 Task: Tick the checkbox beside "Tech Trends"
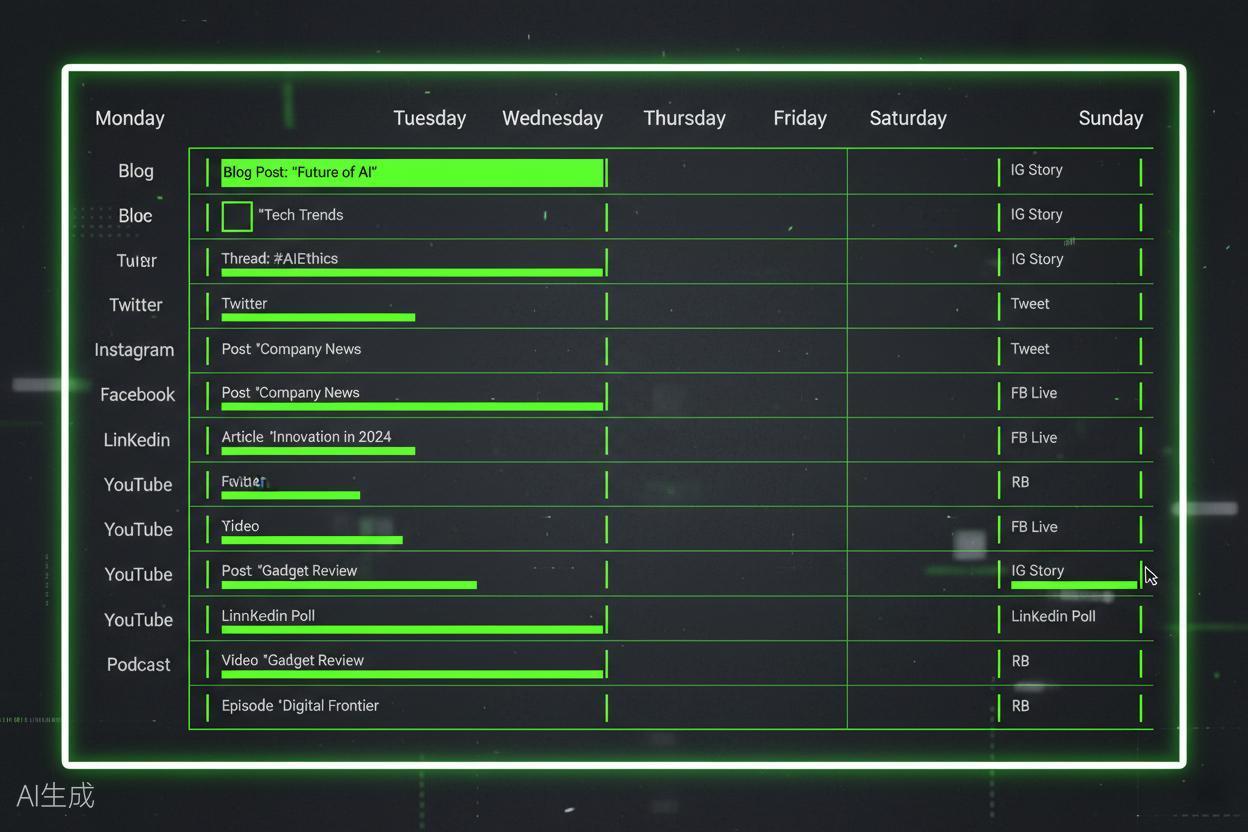click(237, 216)
